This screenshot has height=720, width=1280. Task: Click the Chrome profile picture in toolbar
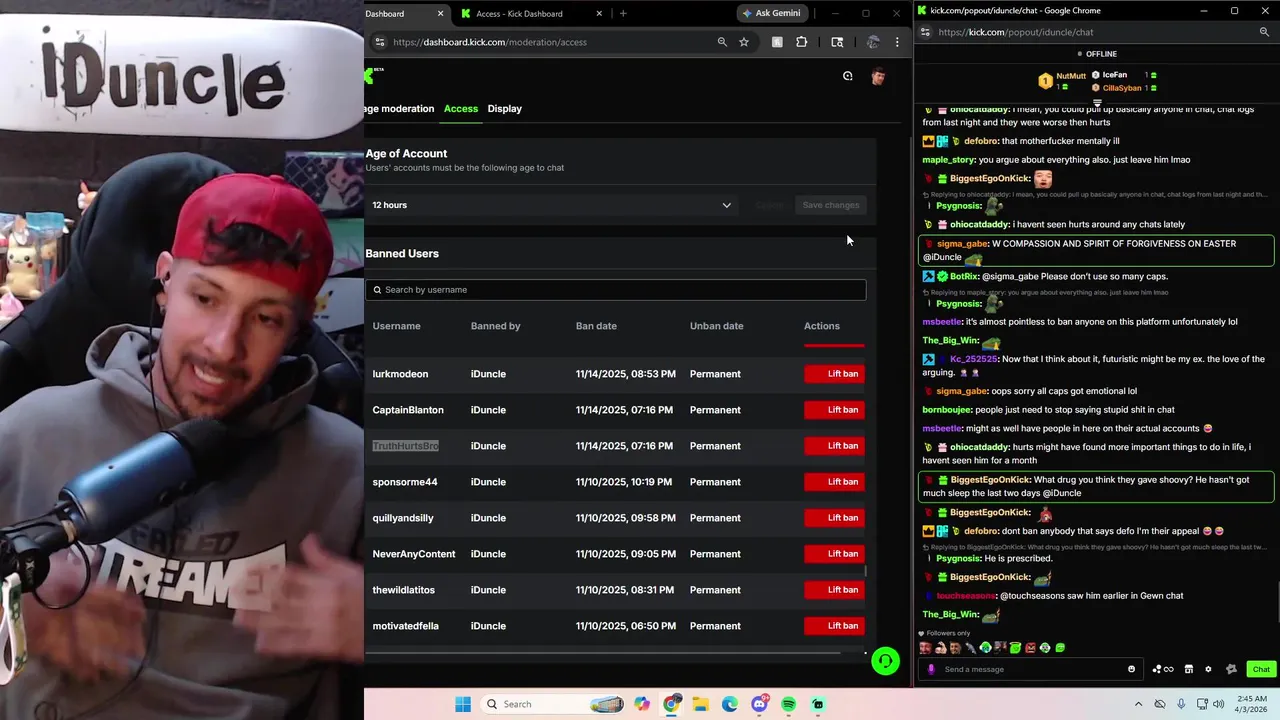click(873, 42)
